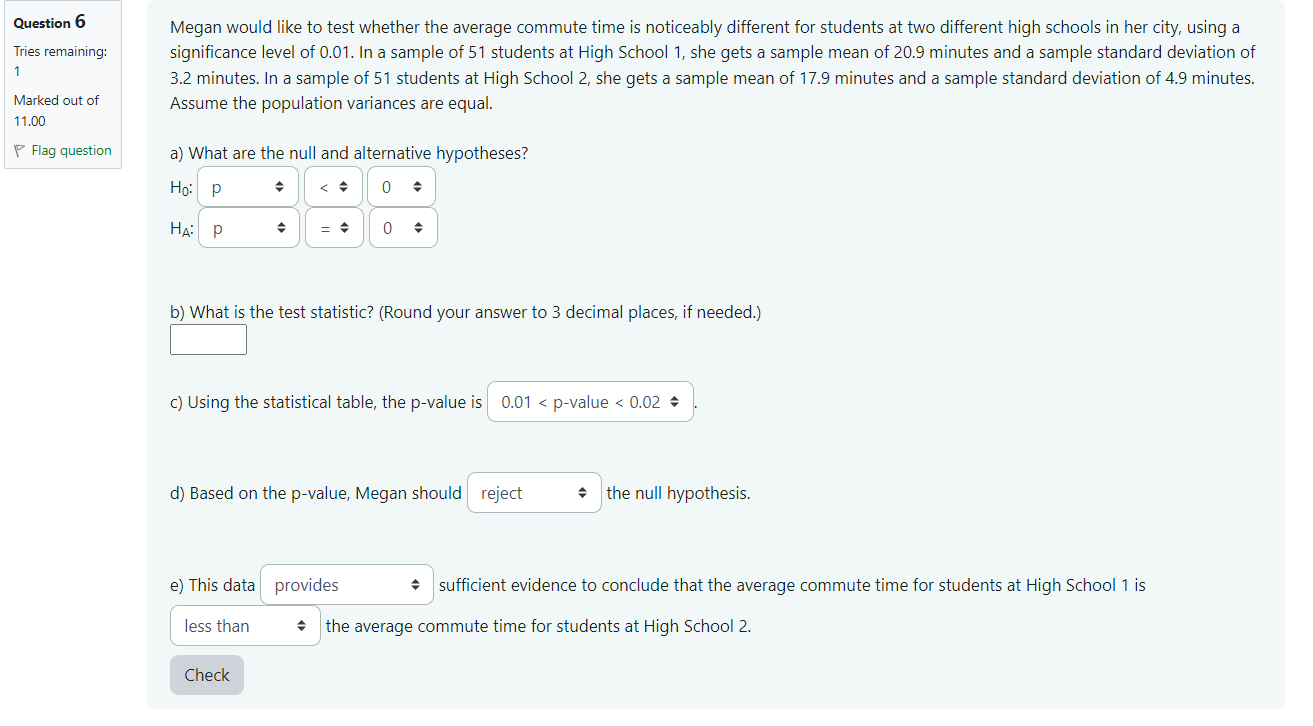Open the H0 parameter dropdown showing p
Image resolution: width=1313 pixels, height=726 pixels.
point(247,187)
